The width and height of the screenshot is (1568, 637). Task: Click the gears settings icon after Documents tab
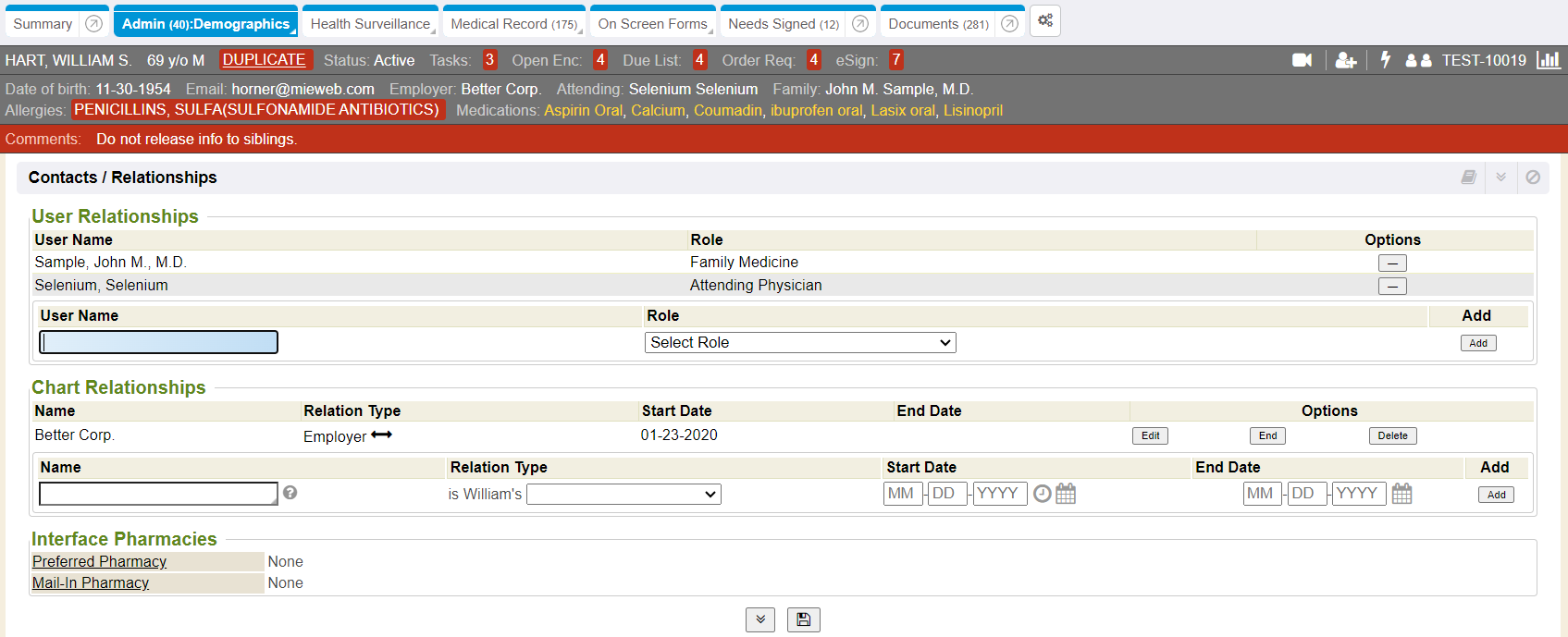[1045, 21]
